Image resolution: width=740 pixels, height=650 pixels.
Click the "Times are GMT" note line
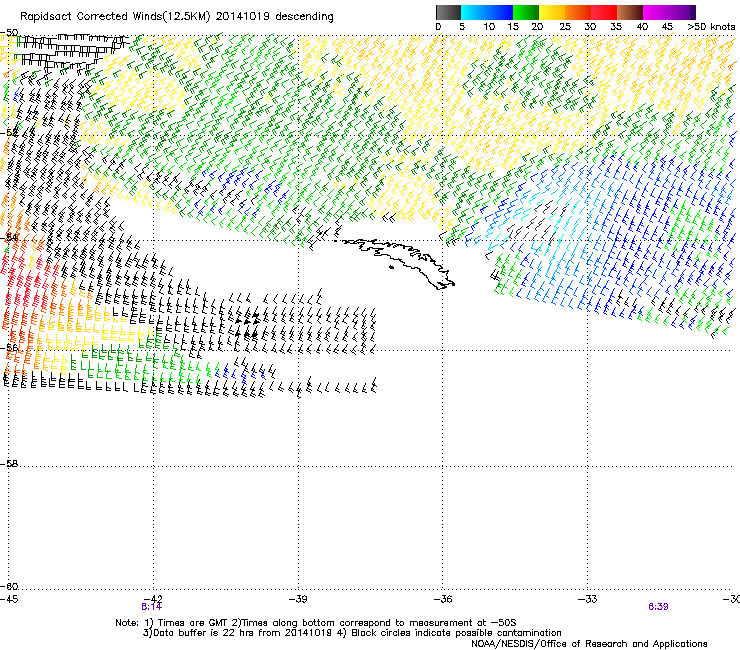[316, 623]
